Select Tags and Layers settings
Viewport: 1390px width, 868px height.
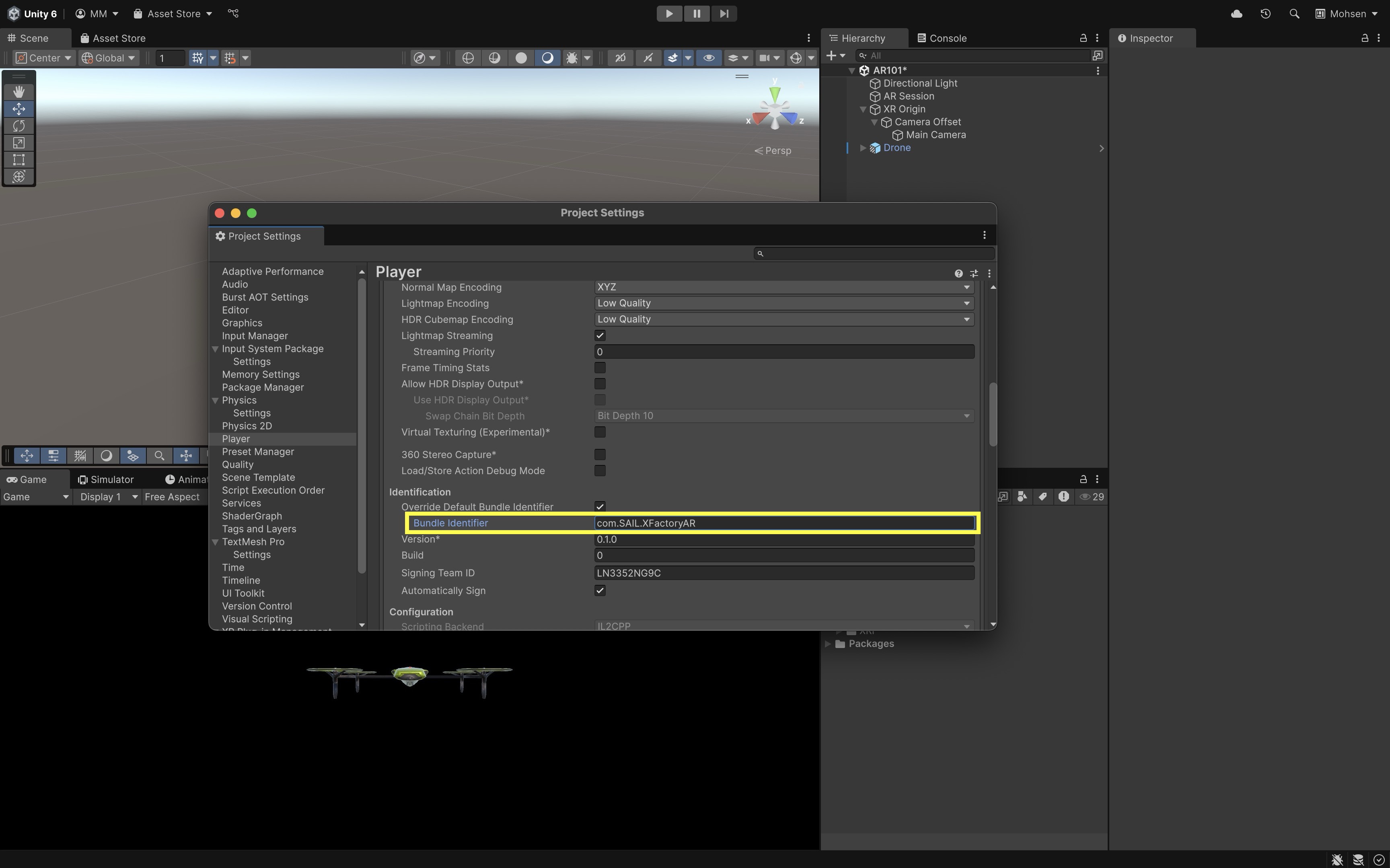click(x=259, y=529)
